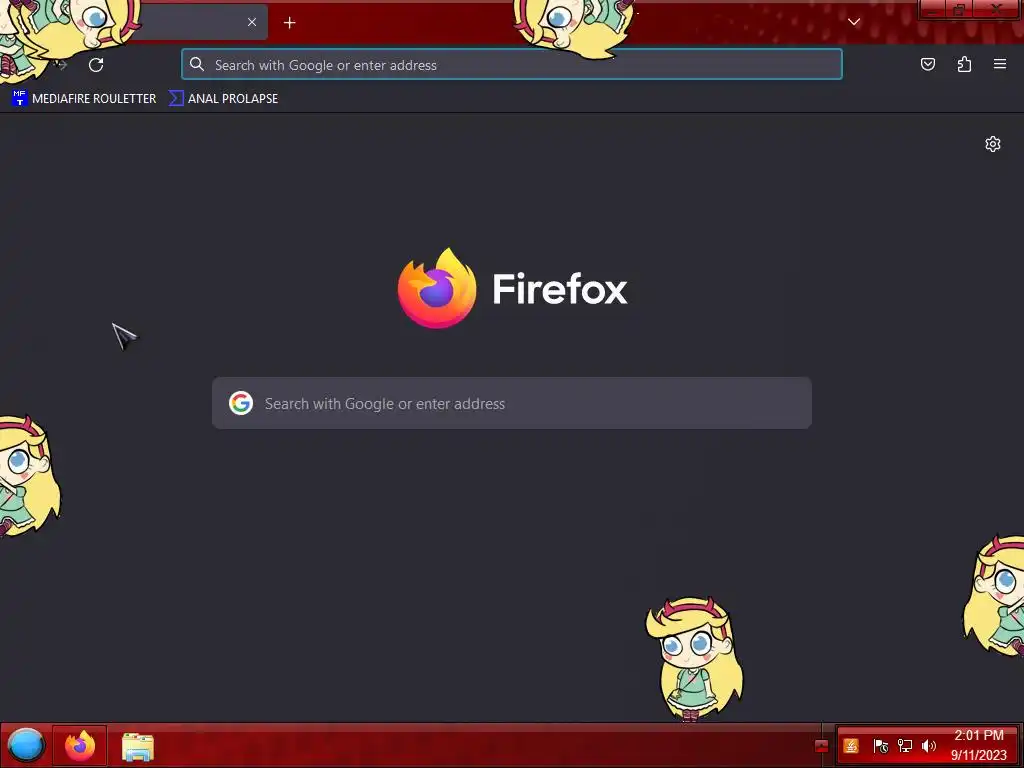Screen dimensions: 1024x768
Task: Open the Pocket save icon
Action: pos(927,64)
